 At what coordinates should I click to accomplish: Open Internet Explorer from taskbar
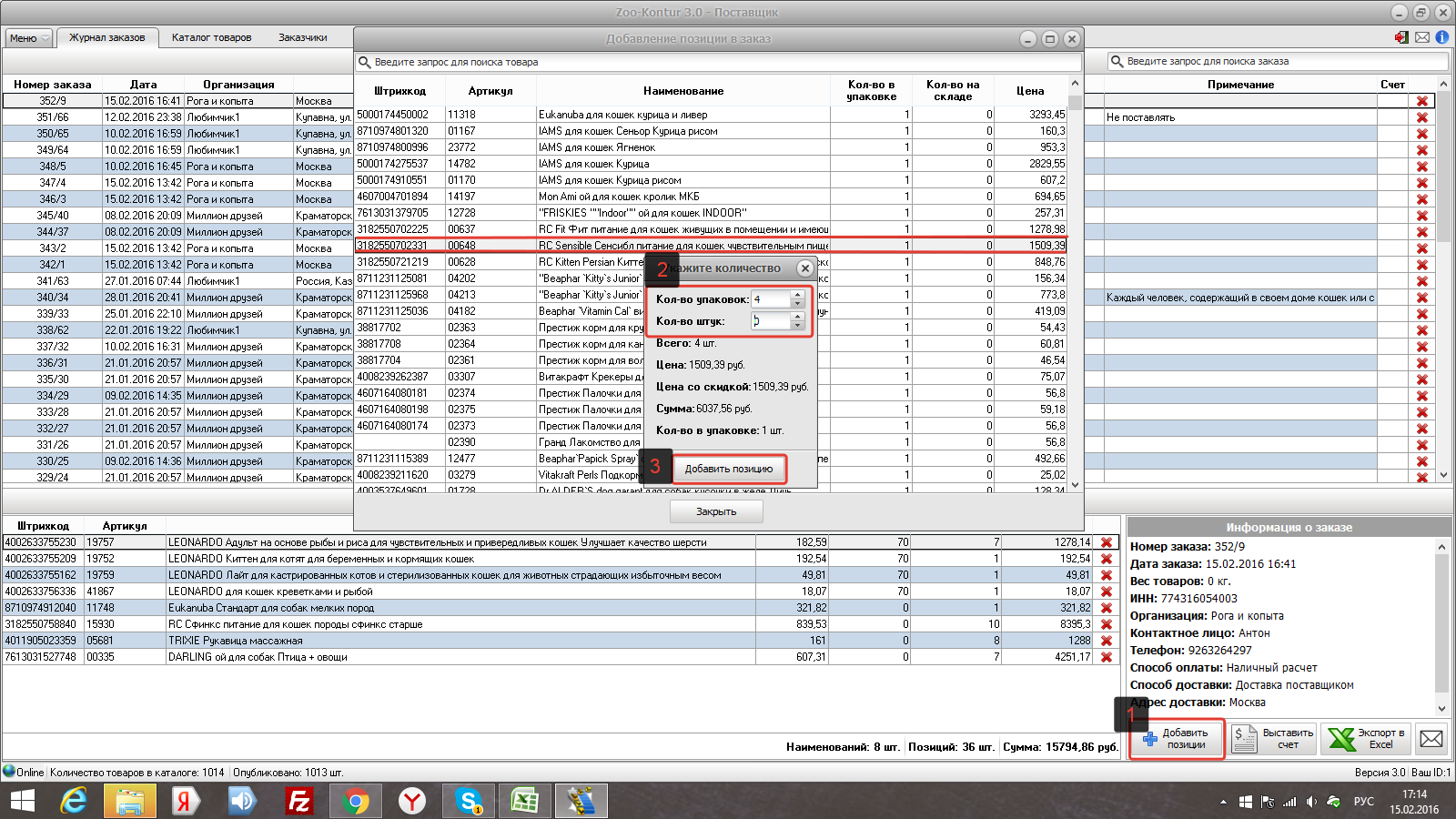point(74,801)
